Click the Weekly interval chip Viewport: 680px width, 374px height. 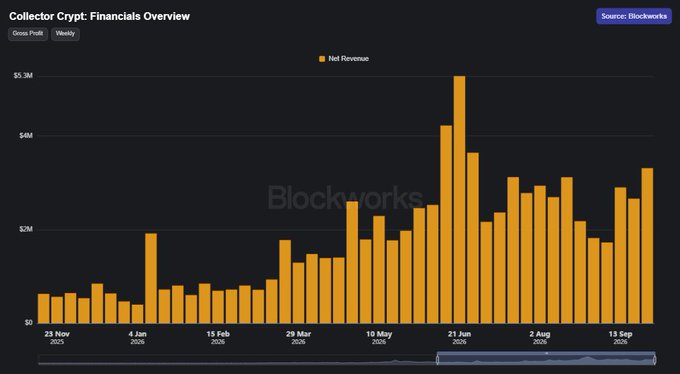[x=65, y=34]
